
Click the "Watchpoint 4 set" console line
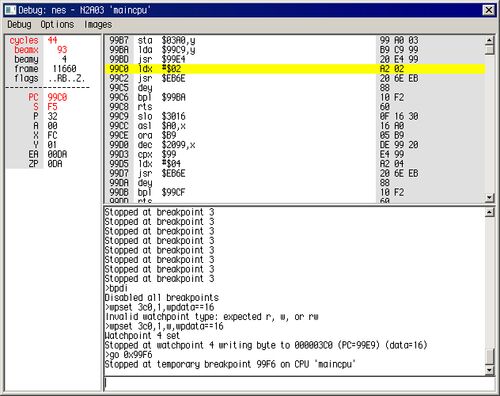pyautogui.click(x=142, y=336)
